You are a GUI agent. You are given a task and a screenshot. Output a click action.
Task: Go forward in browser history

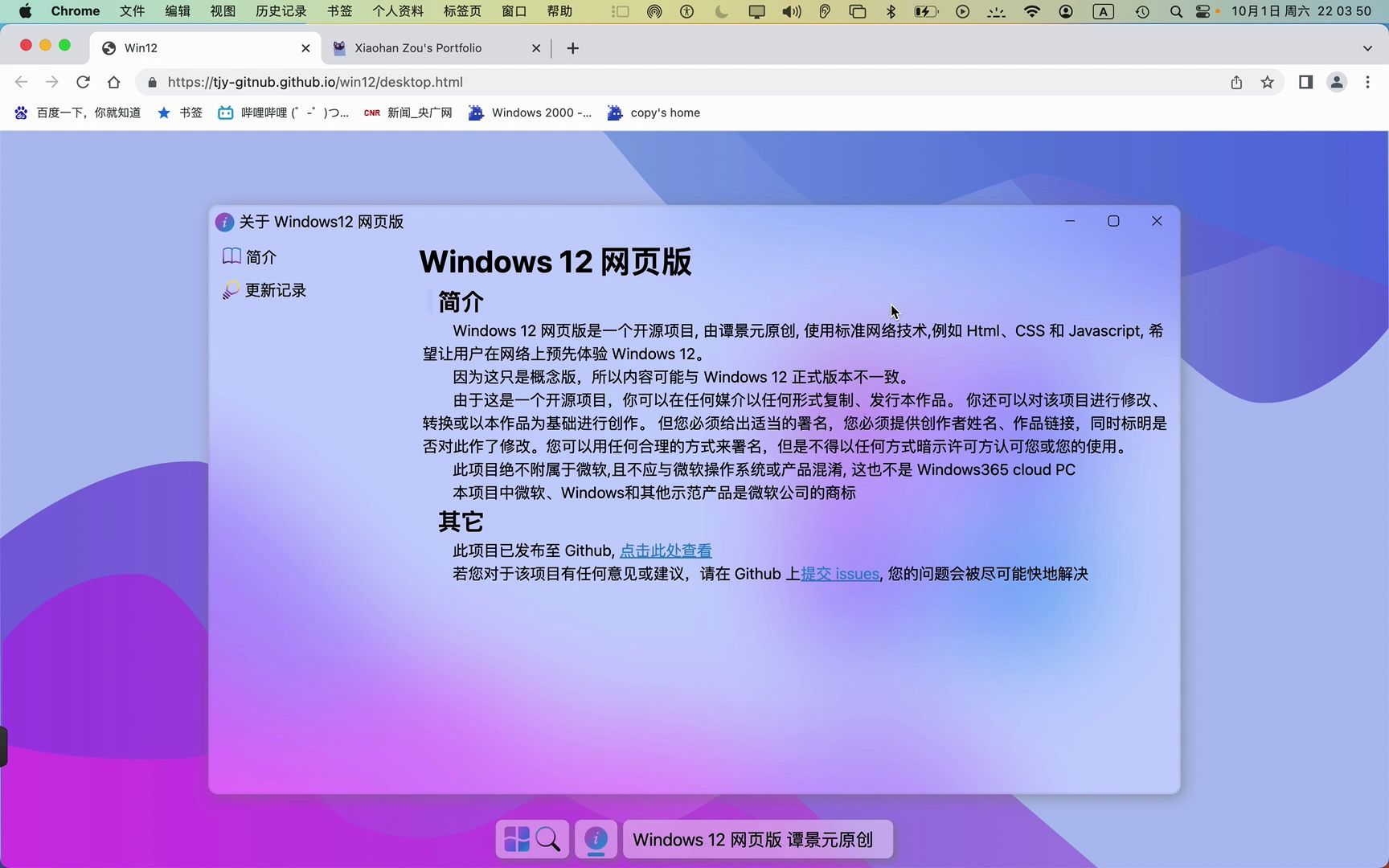[x=52, y=82]
